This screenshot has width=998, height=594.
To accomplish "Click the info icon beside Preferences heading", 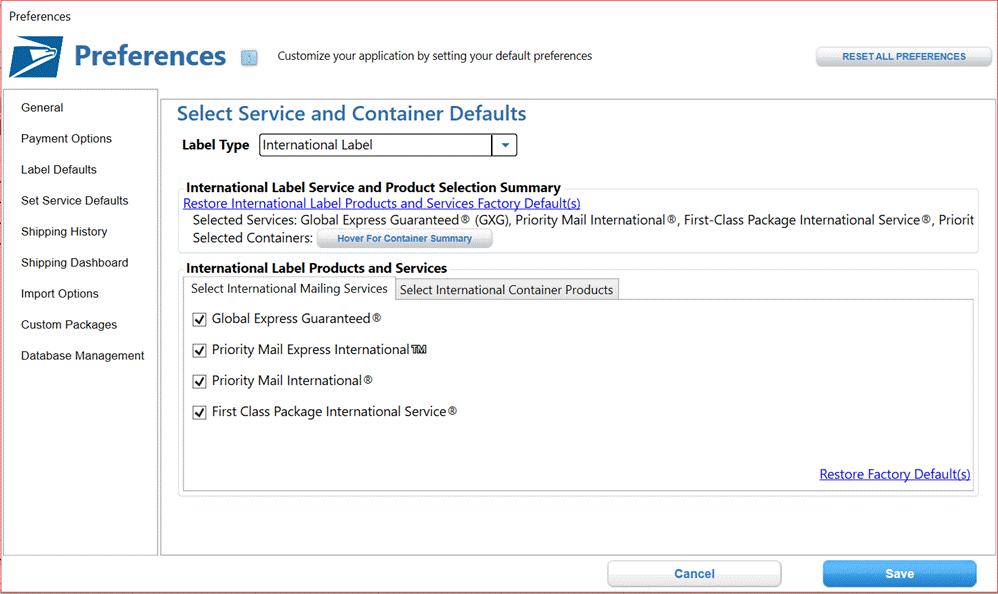I will pyautogui.click(x=249, y=58).
